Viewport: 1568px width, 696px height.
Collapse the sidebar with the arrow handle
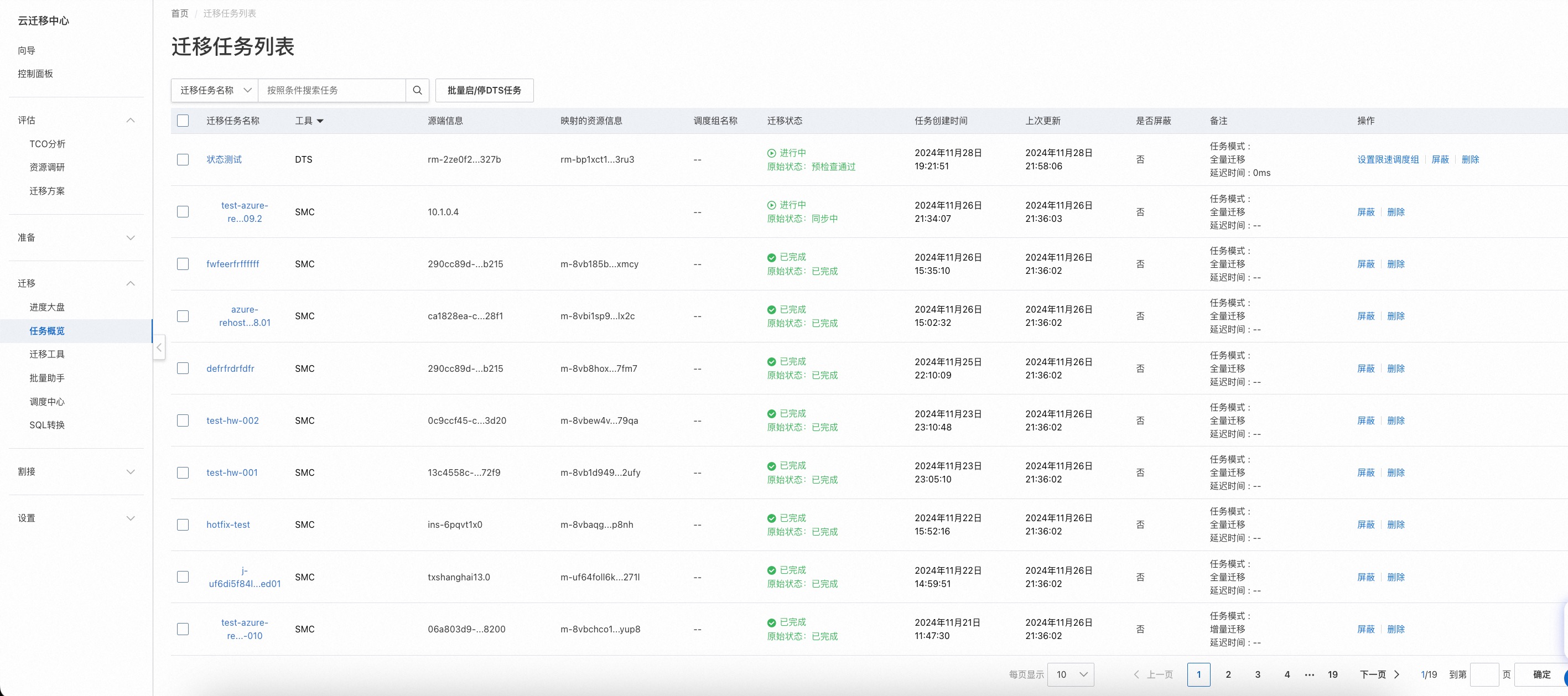point(159,347)
